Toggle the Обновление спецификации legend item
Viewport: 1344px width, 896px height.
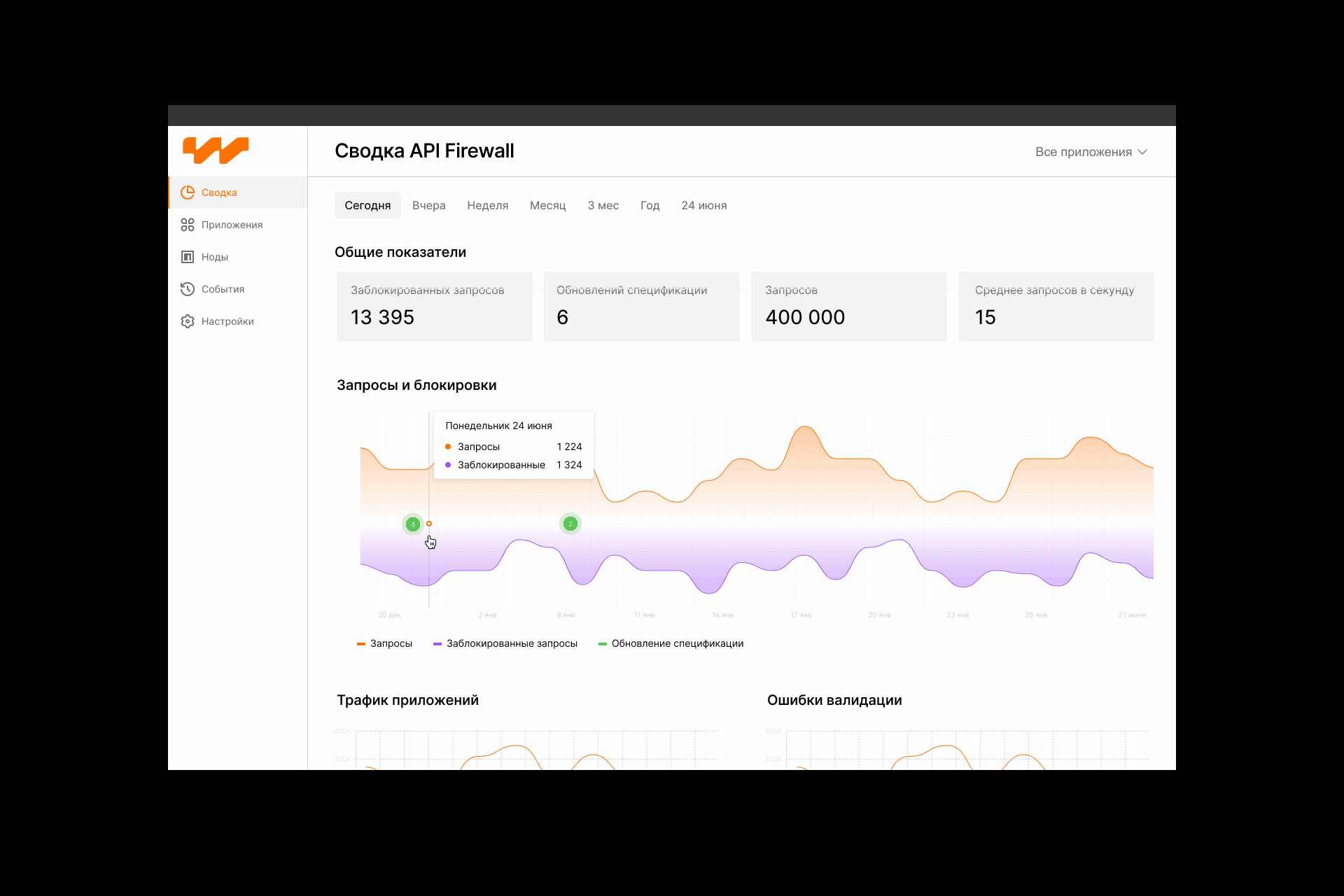point(671,643)
